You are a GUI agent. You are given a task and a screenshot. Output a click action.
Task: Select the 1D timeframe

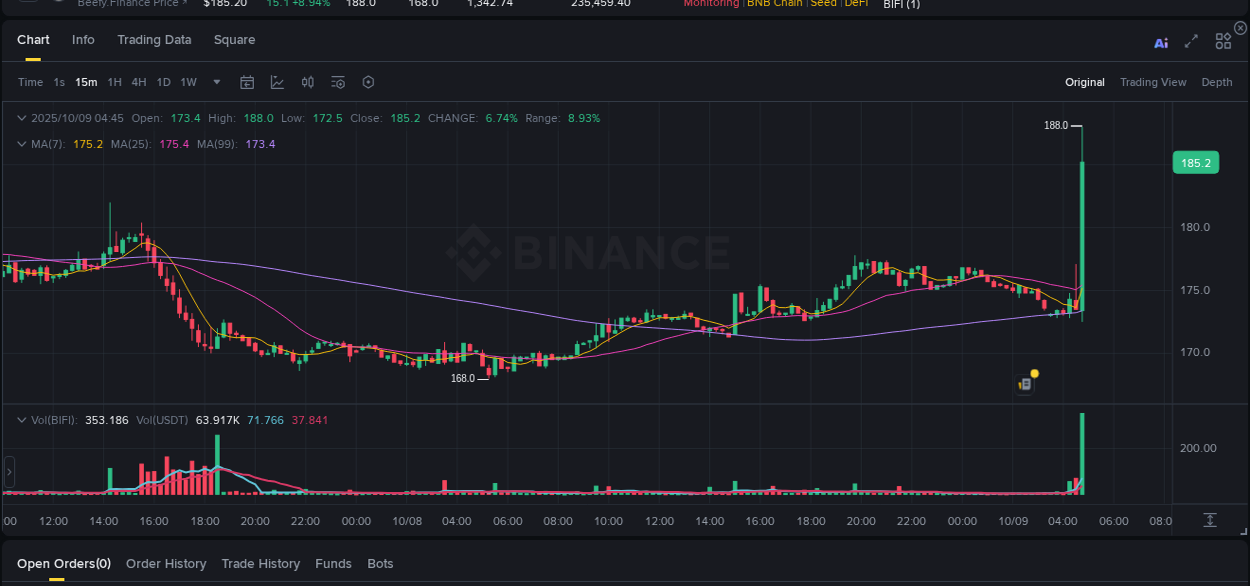[163, 82]
